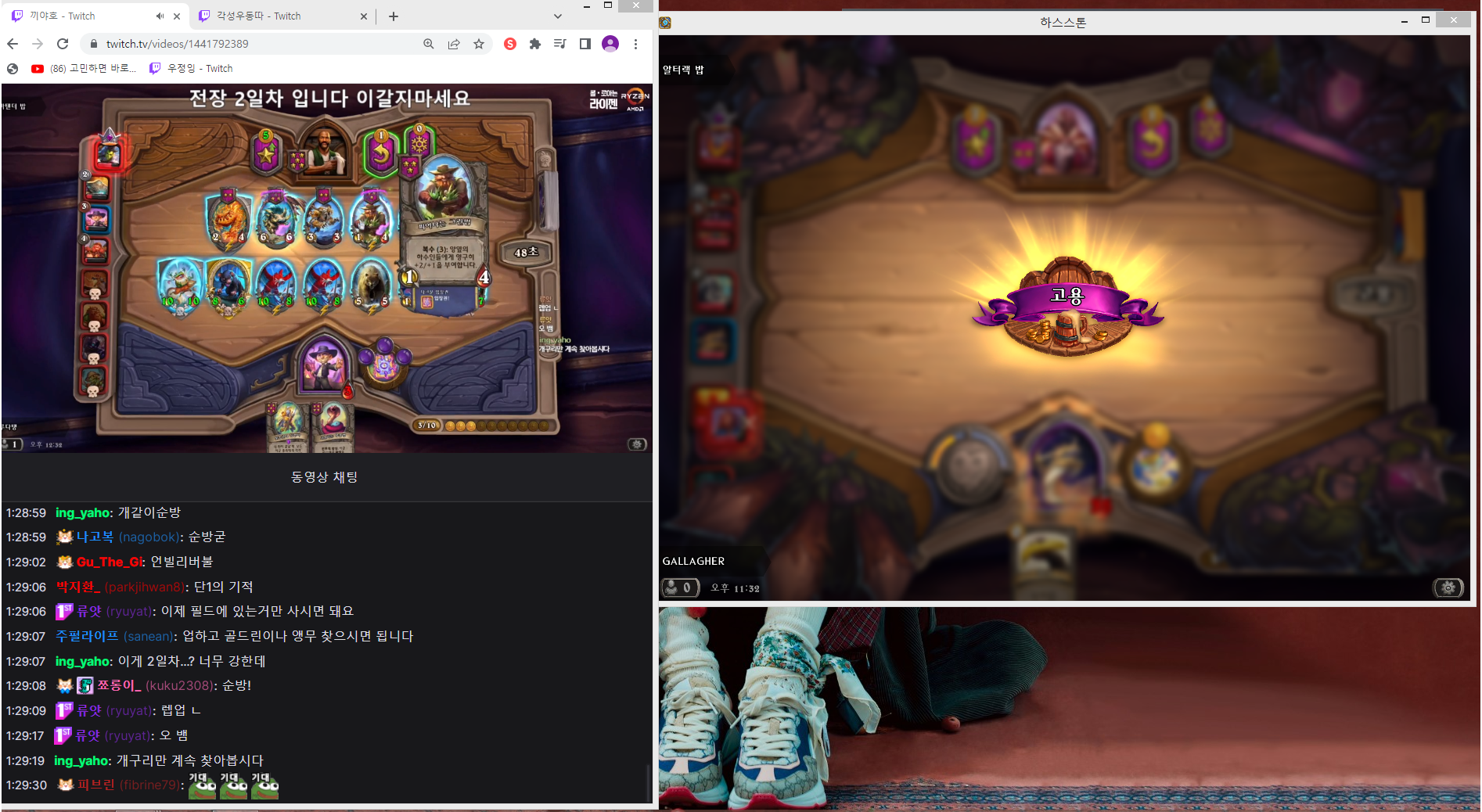The image size is (1482, 812).
Task: Close the 각성우동따 - Twitch tab
Action: pyautogui.click(x=363, y=16)
